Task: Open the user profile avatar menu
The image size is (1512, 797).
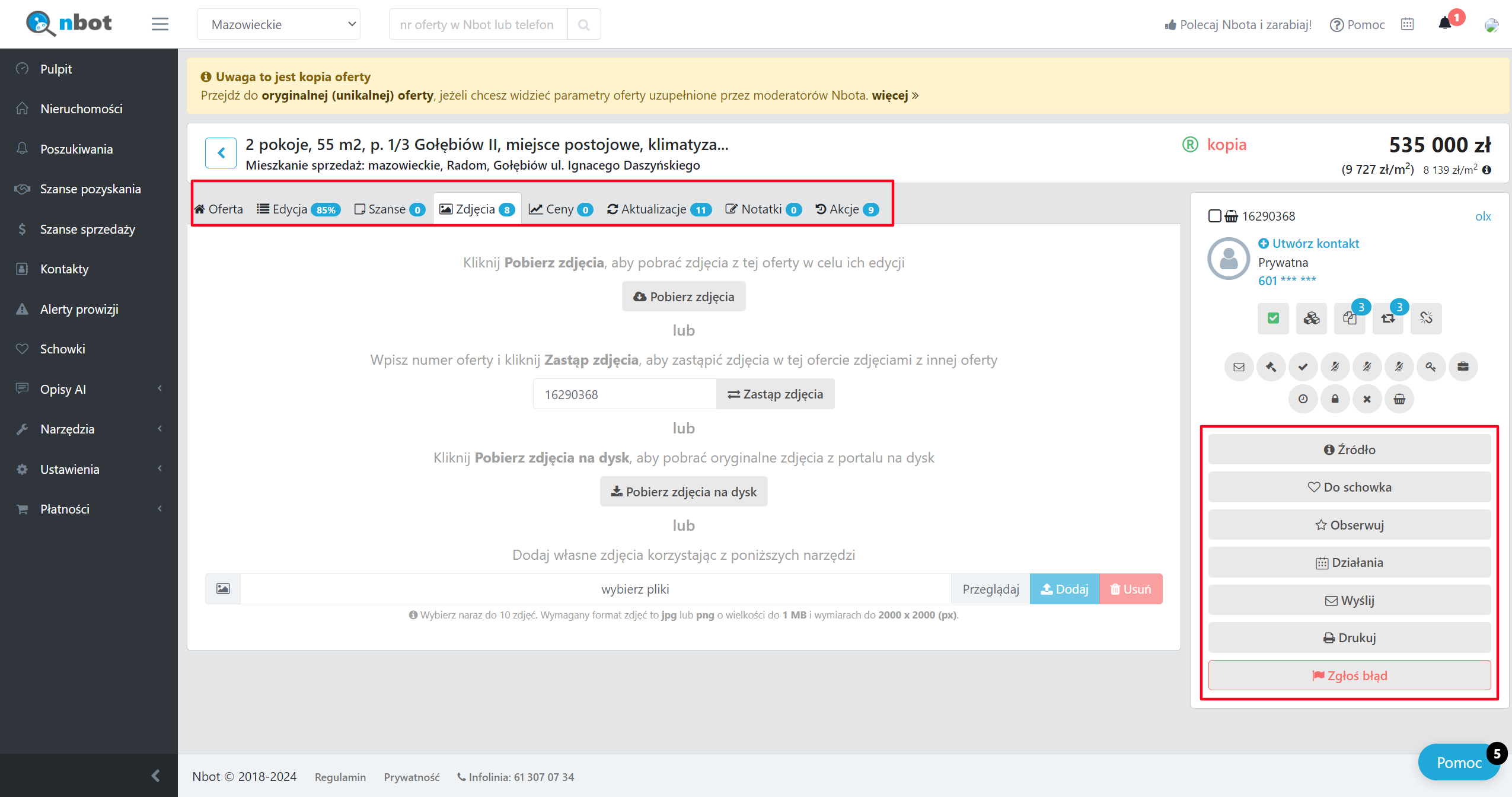Action: pyautogui.click(x=1491, y=25)
